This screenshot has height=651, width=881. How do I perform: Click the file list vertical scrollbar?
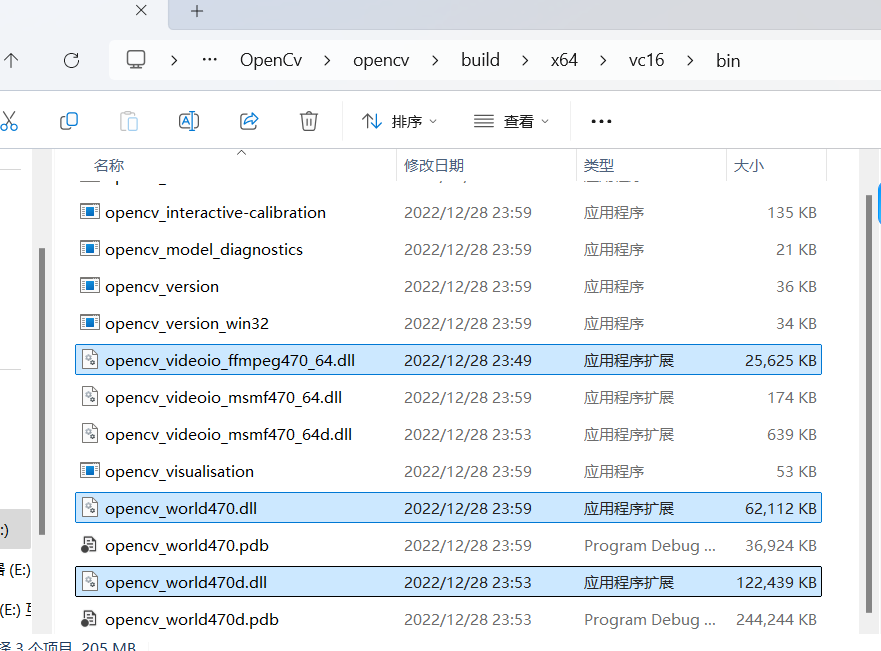869,404
